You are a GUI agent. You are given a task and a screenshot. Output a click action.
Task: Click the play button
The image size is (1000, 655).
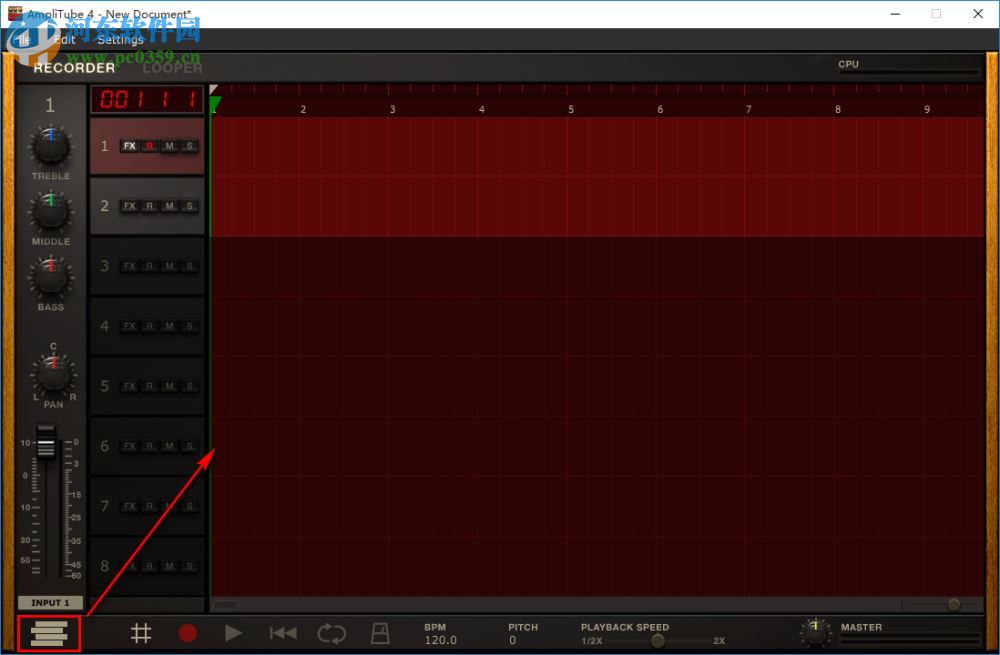pyautogui.click(x=233, y=633)
